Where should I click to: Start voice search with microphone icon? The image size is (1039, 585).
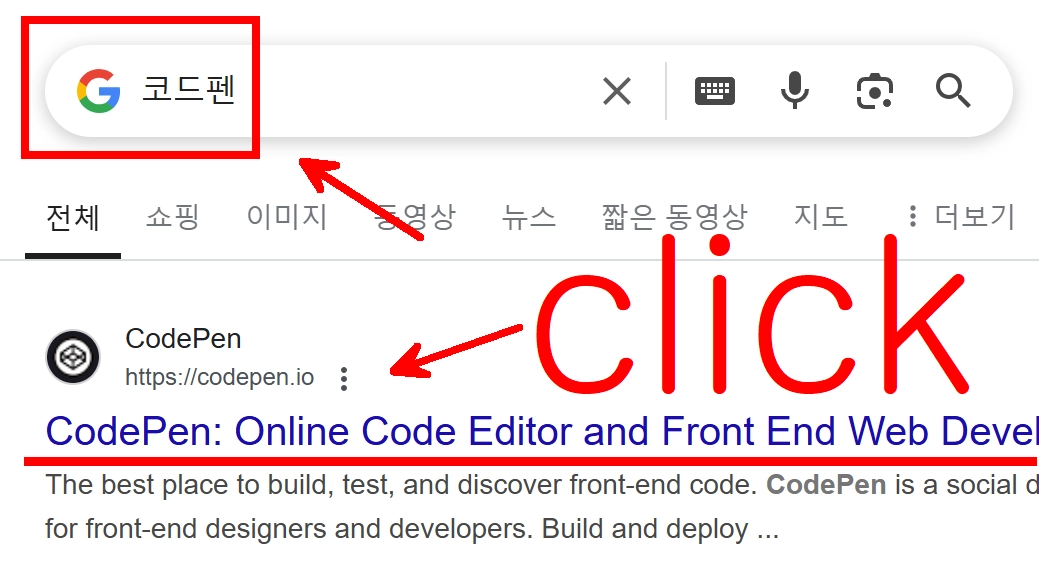[x=794, y=90]
